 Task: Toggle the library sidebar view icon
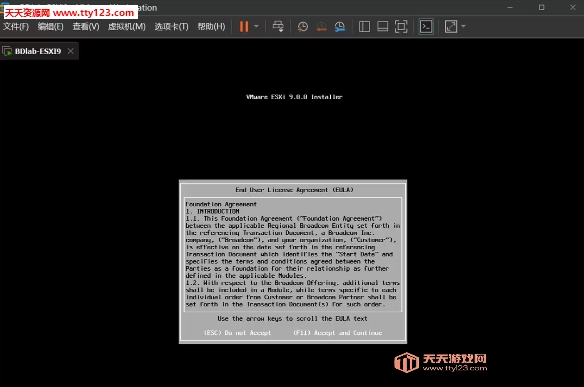pos(364,26)
